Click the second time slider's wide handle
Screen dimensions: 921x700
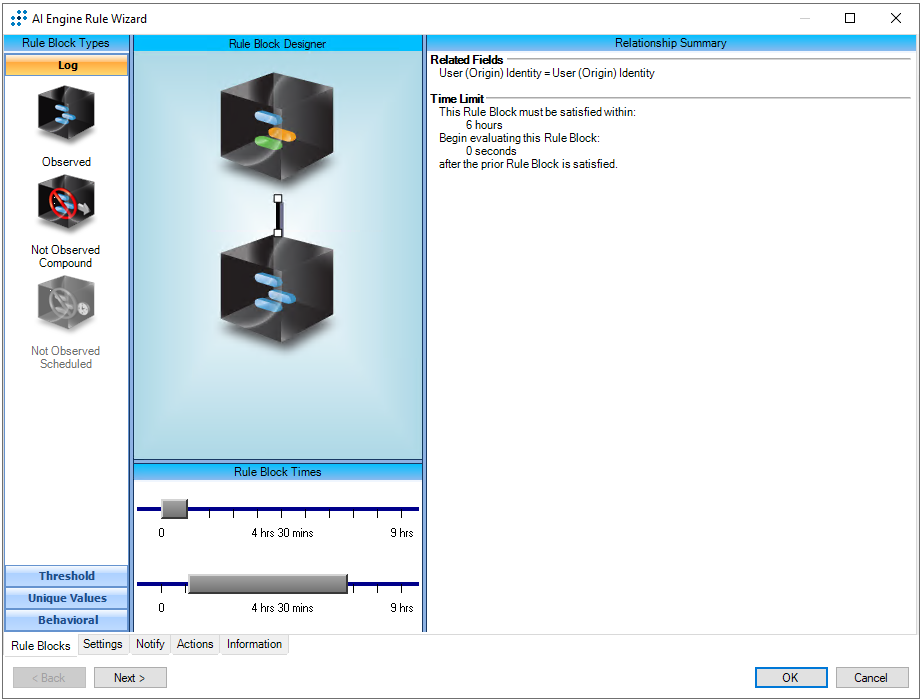click(267, 584)
